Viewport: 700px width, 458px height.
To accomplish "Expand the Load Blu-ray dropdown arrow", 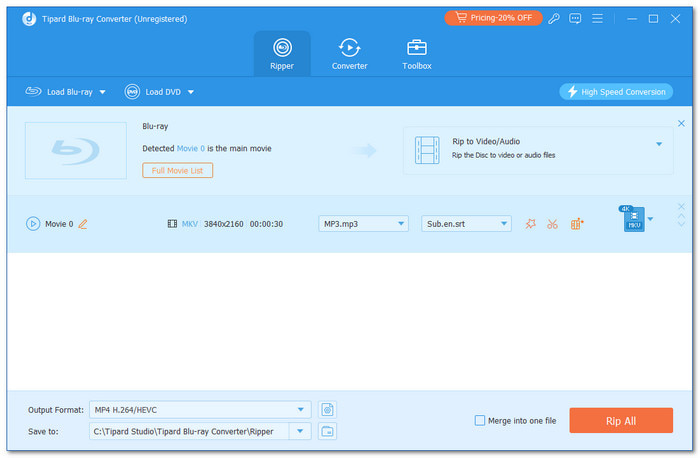I will coord(103,92).
